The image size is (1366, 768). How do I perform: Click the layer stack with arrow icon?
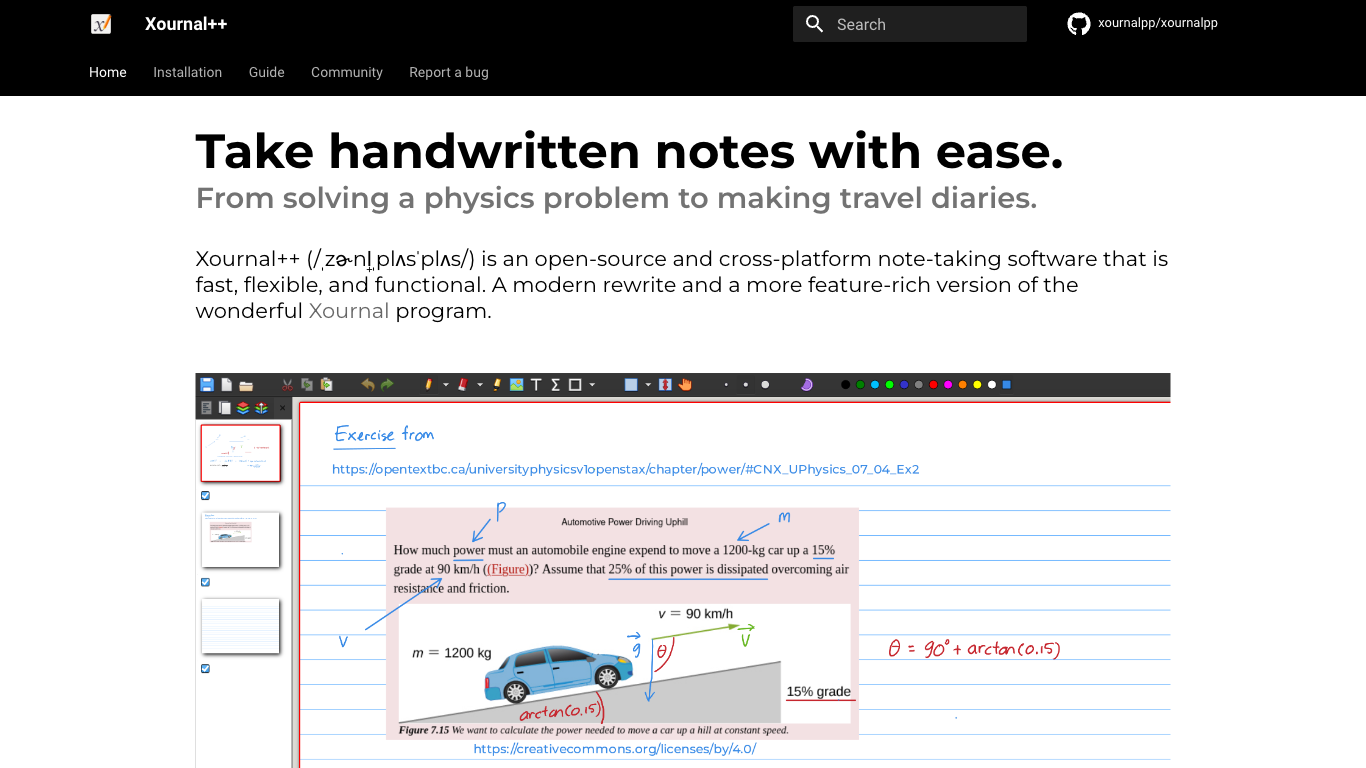coord(261,408)
